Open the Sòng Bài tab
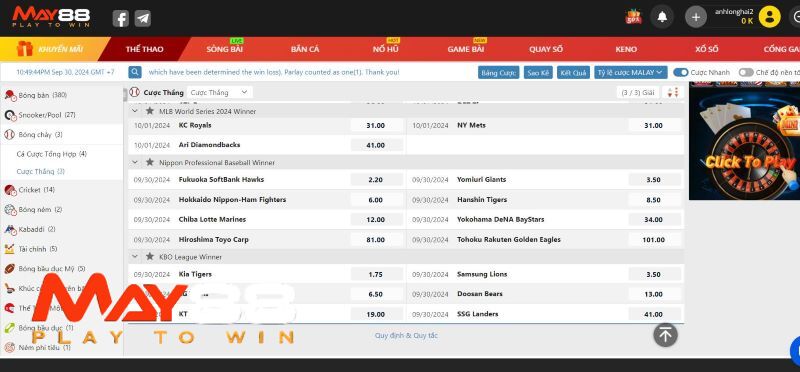This screenshot has height=372, width=800. [x=224, y=49]
